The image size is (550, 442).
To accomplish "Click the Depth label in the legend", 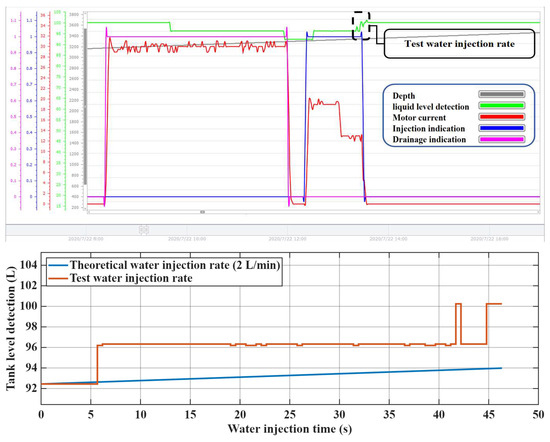I will 404,96.
